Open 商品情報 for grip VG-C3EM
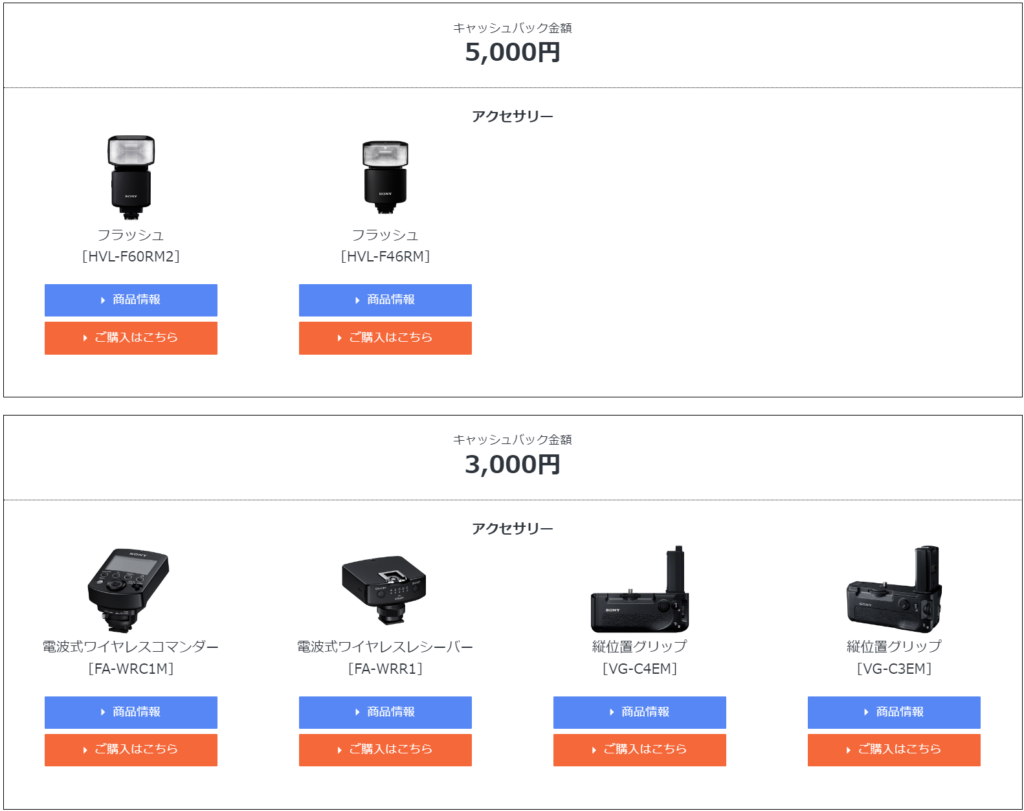 [894, 712]
